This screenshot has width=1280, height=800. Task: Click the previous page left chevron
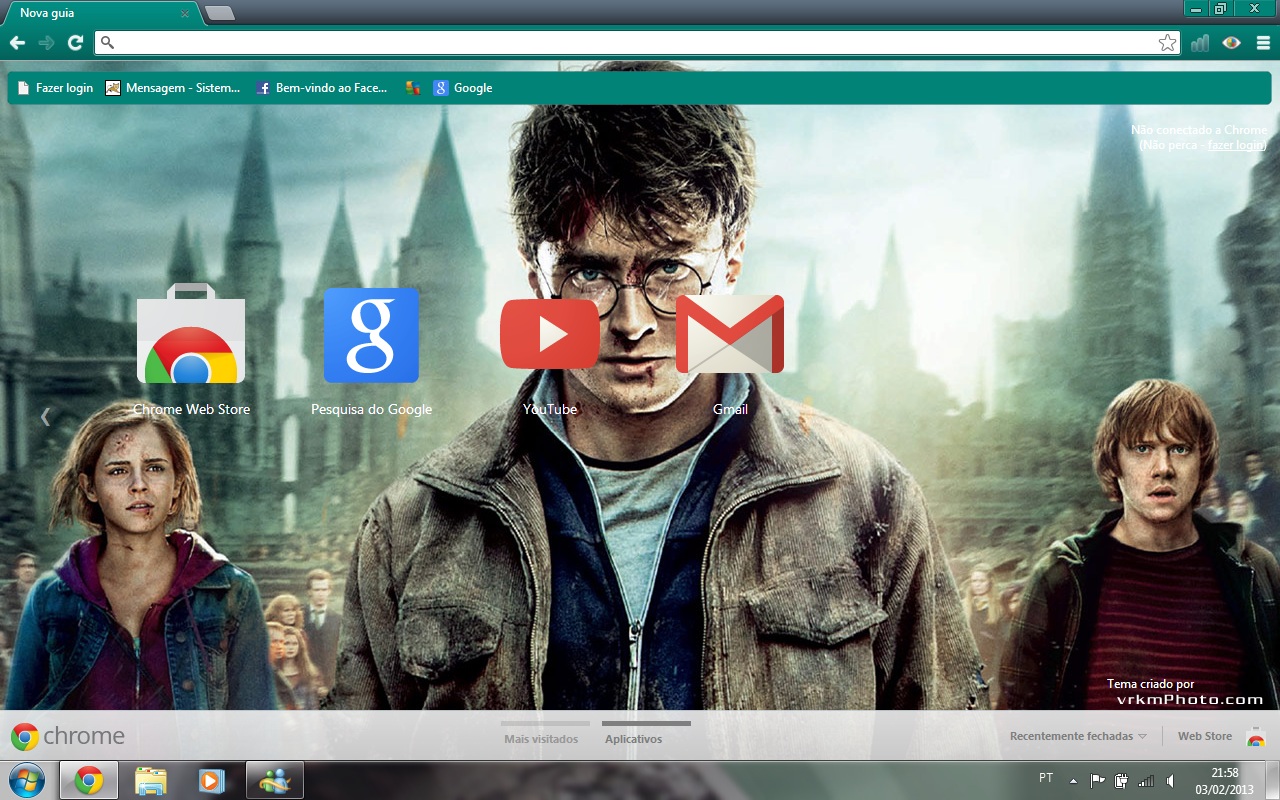(45, 416)
